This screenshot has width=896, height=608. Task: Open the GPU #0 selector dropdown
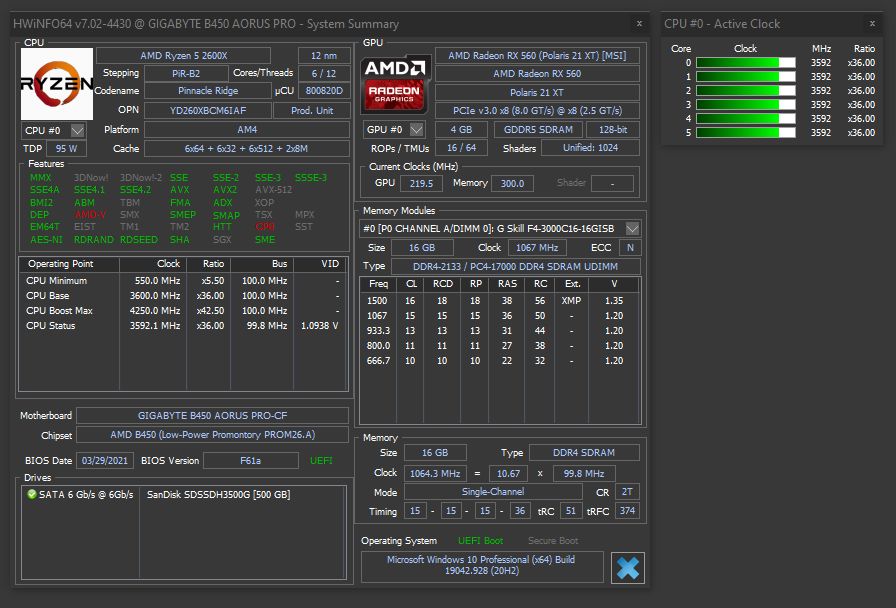coord(417,130)
